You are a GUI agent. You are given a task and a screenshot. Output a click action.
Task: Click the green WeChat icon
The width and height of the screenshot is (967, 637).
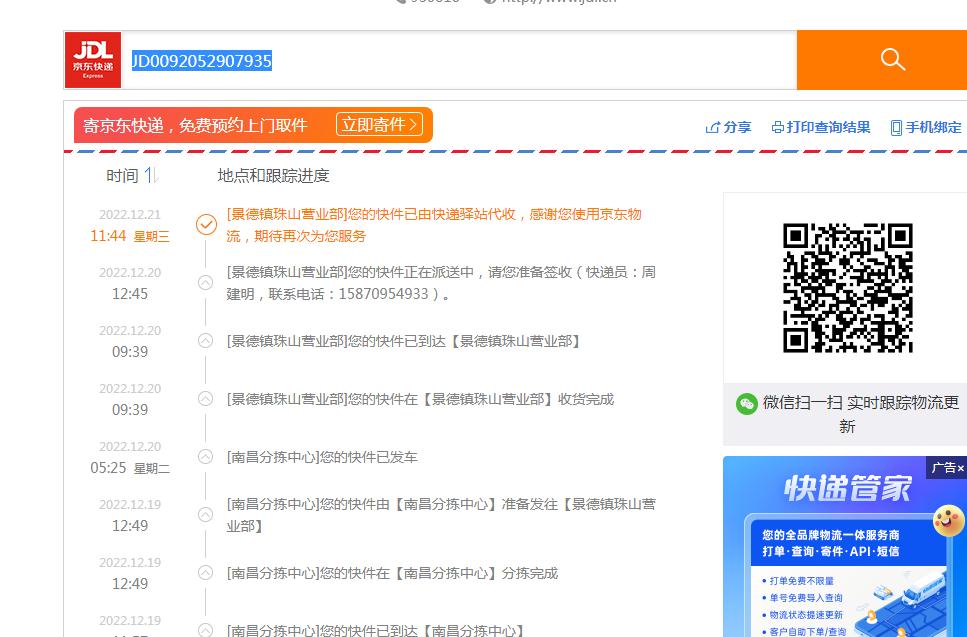[746, 404]
